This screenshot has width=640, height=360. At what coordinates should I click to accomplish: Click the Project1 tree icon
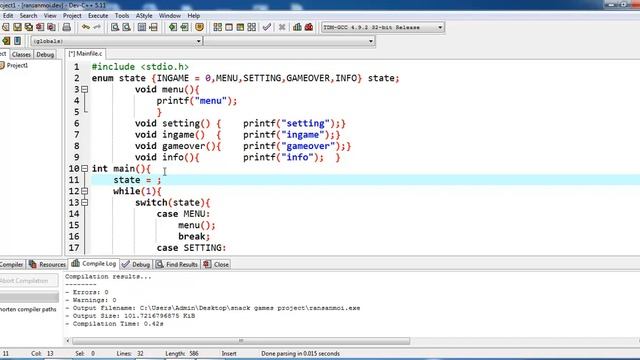[2, 65]
